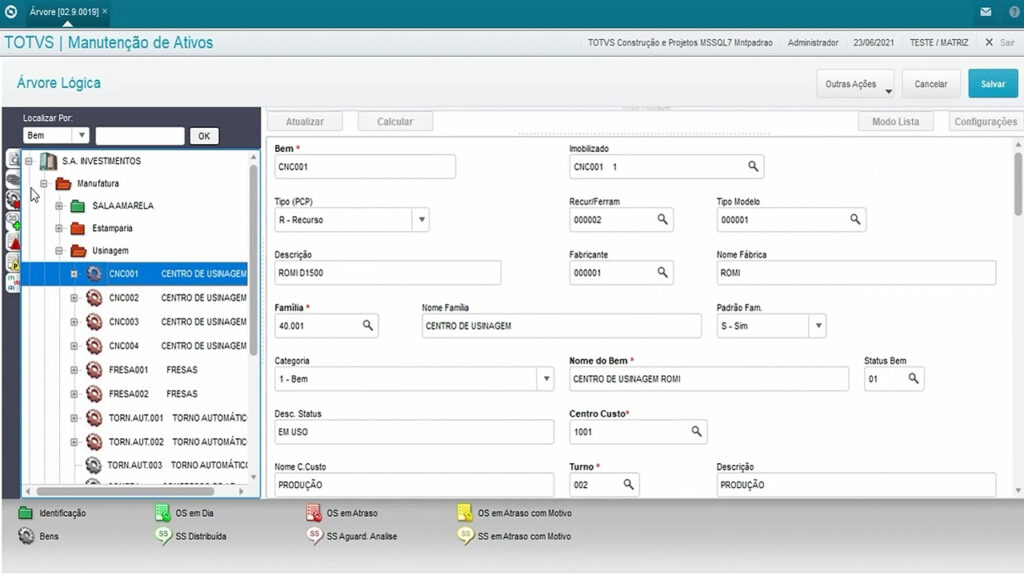1024x576 pixels.
Task: Click the folder icon beside Estamparia
Action: (78, 228)
